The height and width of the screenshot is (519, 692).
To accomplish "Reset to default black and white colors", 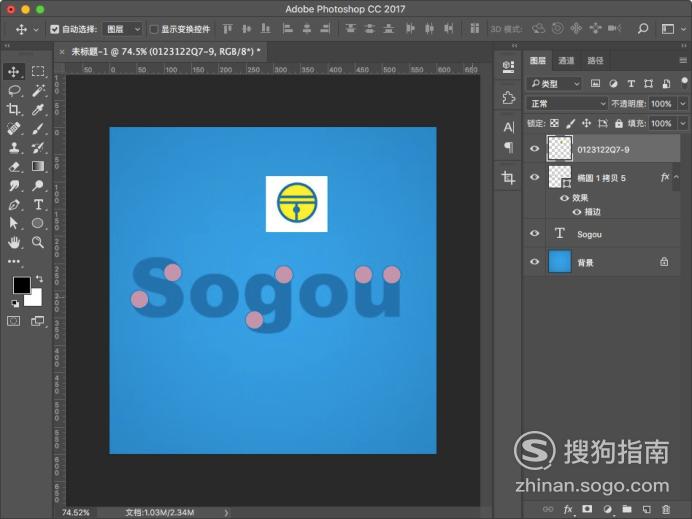I will pos(15,303).
